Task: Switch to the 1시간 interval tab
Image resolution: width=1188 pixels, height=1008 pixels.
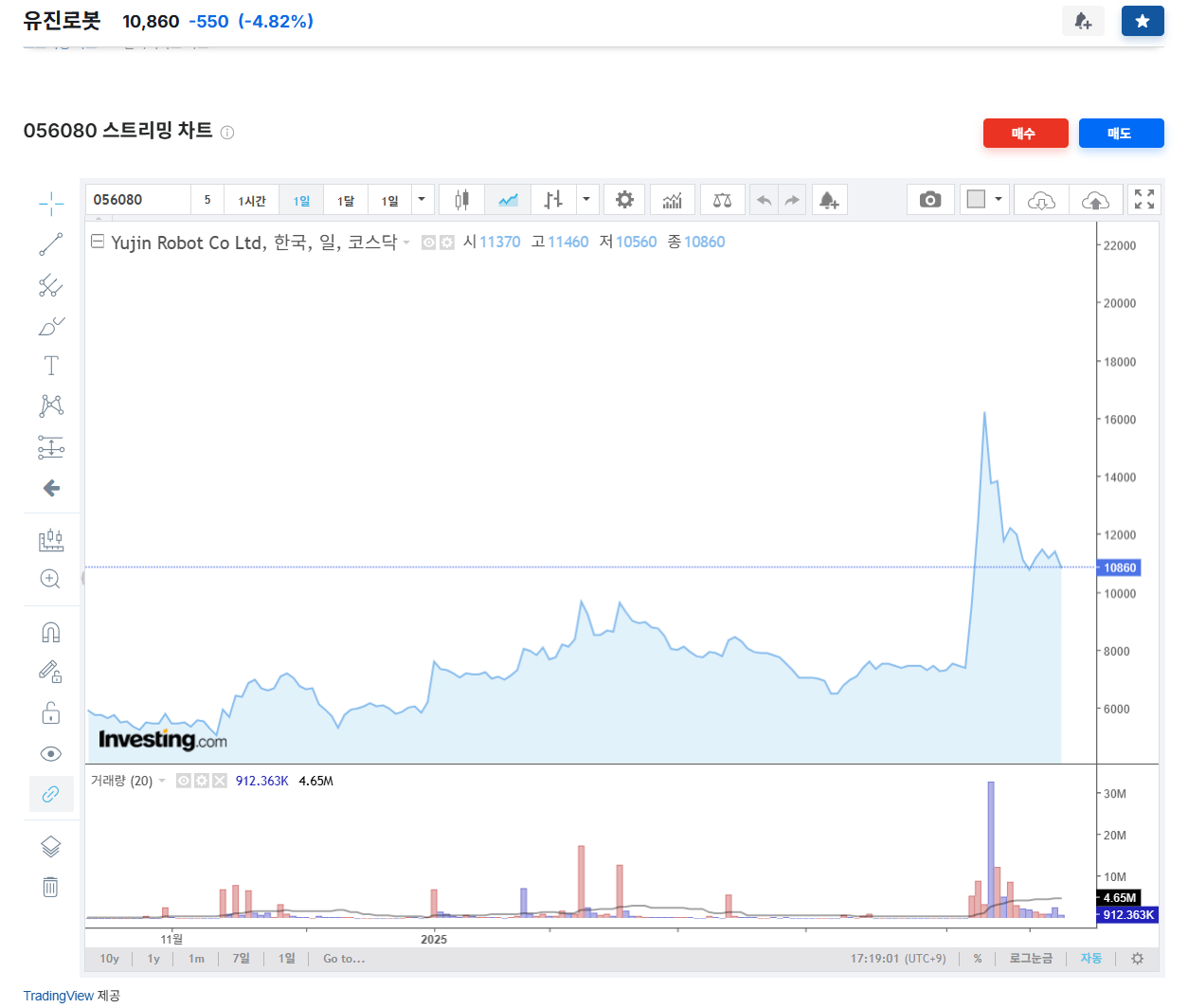Action: [x=251, y=200]
